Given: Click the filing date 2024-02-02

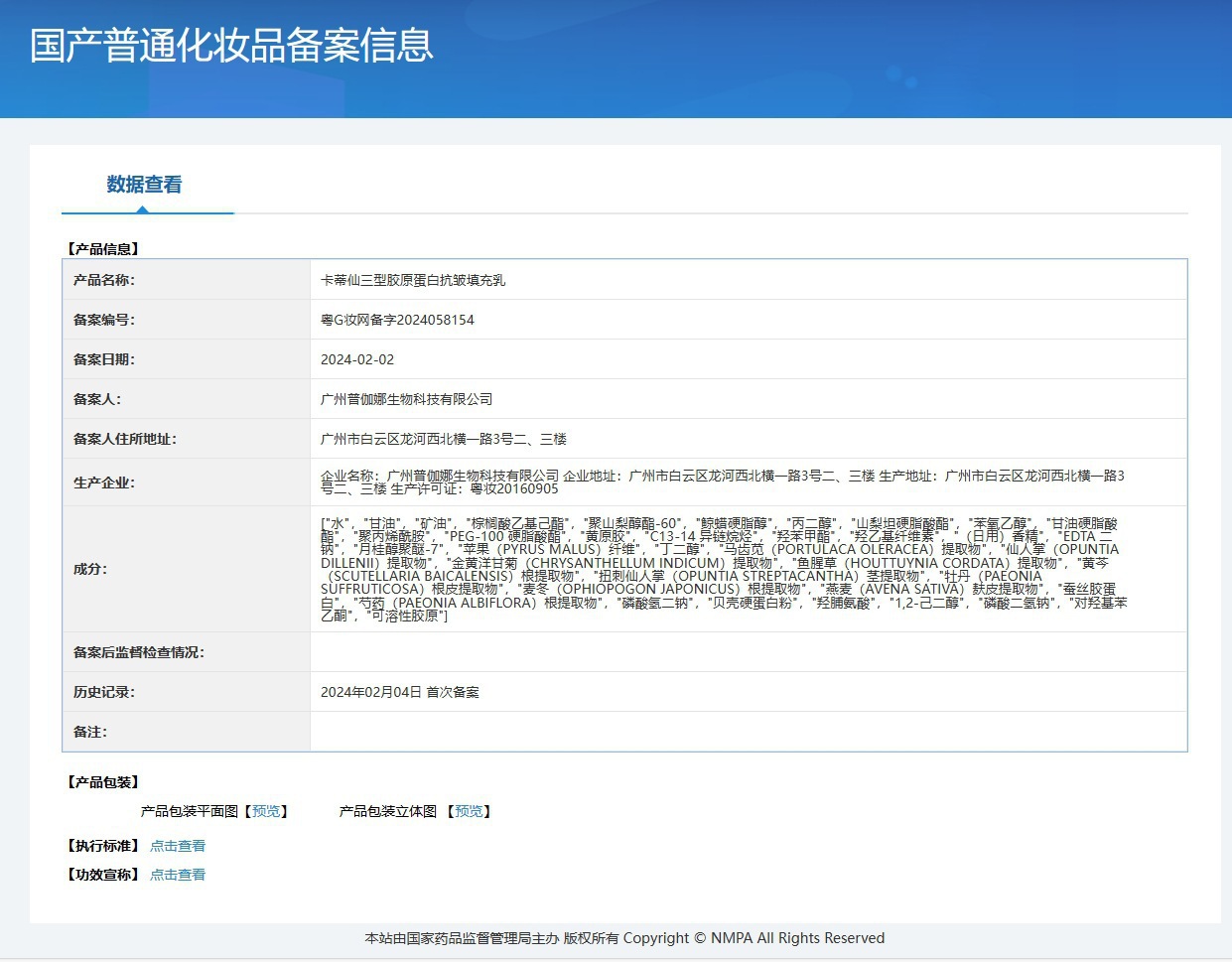Looking at the screenshot, I should [x=357, y=359].
